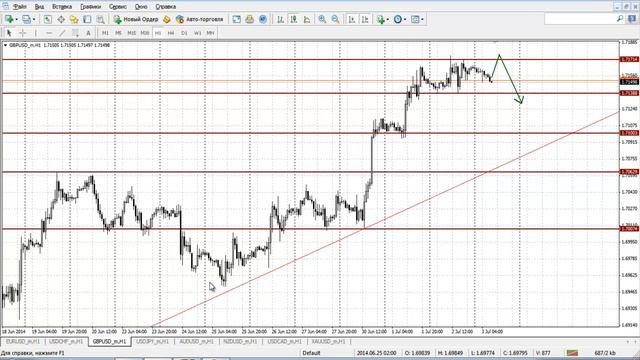This screenshot has width=640, height=360.
Task: Switch chart to full screen icon
Action: [236, 19]
